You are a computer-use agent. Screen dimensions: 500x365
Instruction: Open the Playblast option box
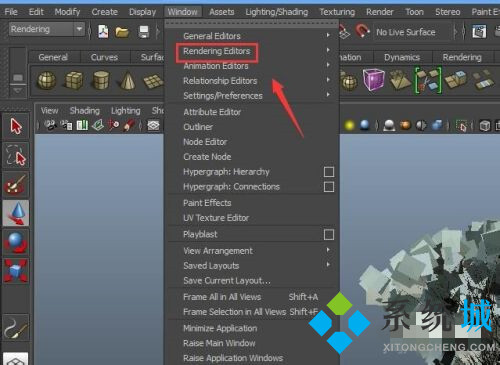(x=329, y=235)
